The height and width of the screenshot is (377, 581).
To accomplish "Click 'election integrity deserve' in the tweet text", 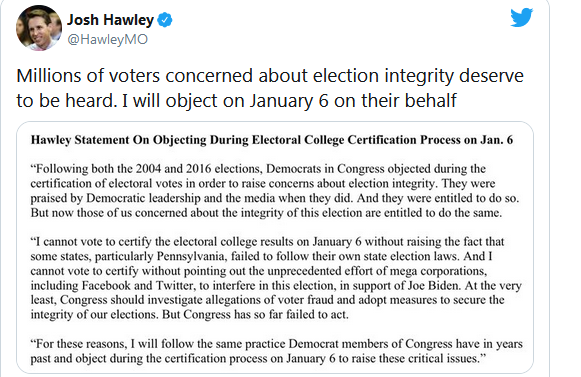I will coord(418,76).
